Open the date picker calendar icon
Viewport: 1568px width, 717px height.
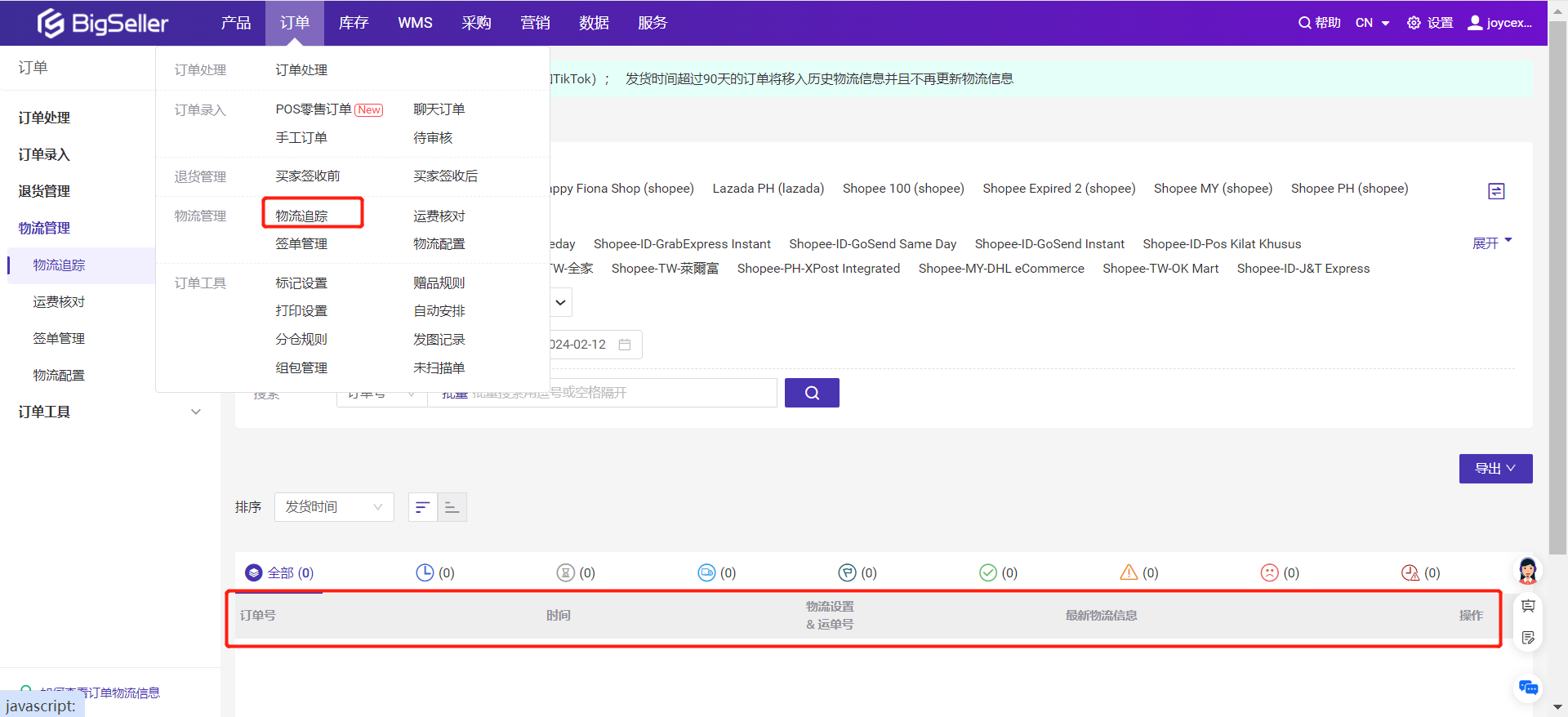(625, 345)
